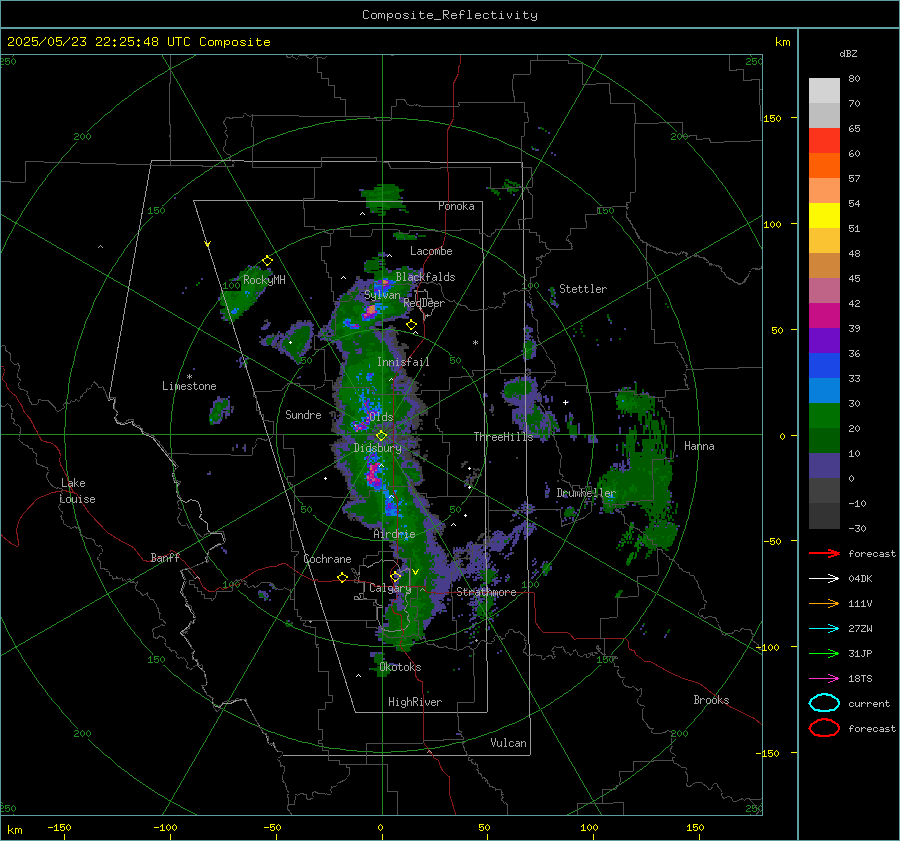Click the Cochrane town label
The width and height of the screenshot is (900, 841).
327,559
